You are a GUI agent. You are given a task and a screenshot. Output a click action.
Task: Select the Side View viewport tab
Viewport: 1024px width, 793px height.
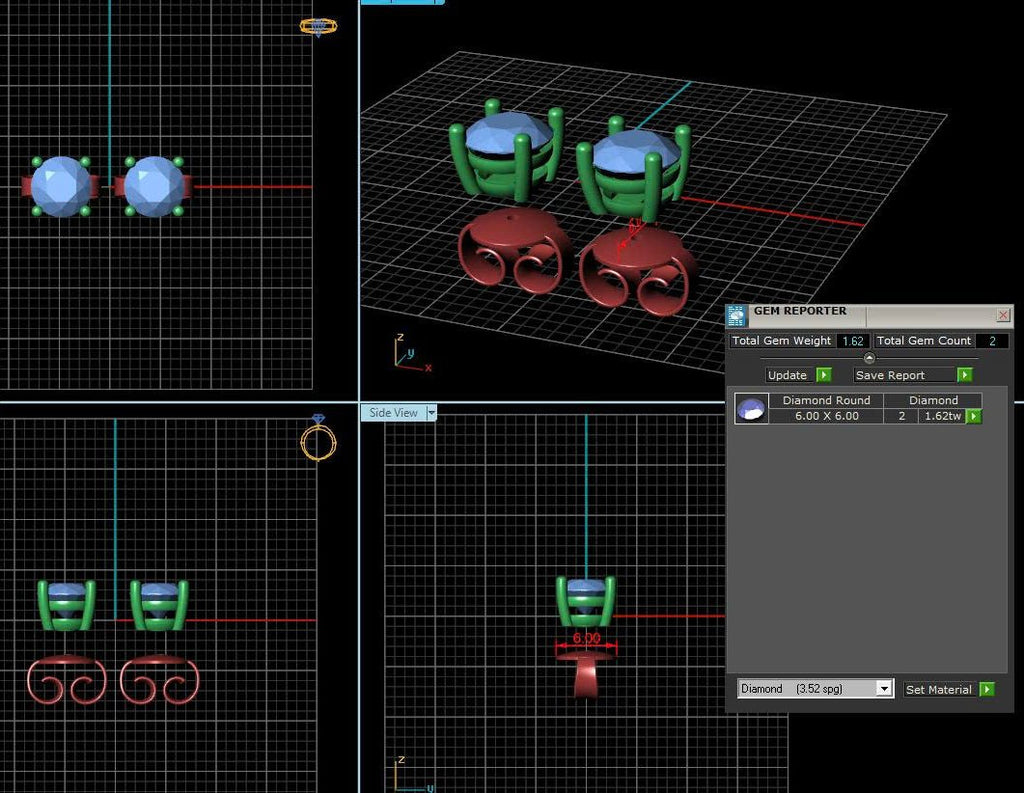(x=393, y=413)
